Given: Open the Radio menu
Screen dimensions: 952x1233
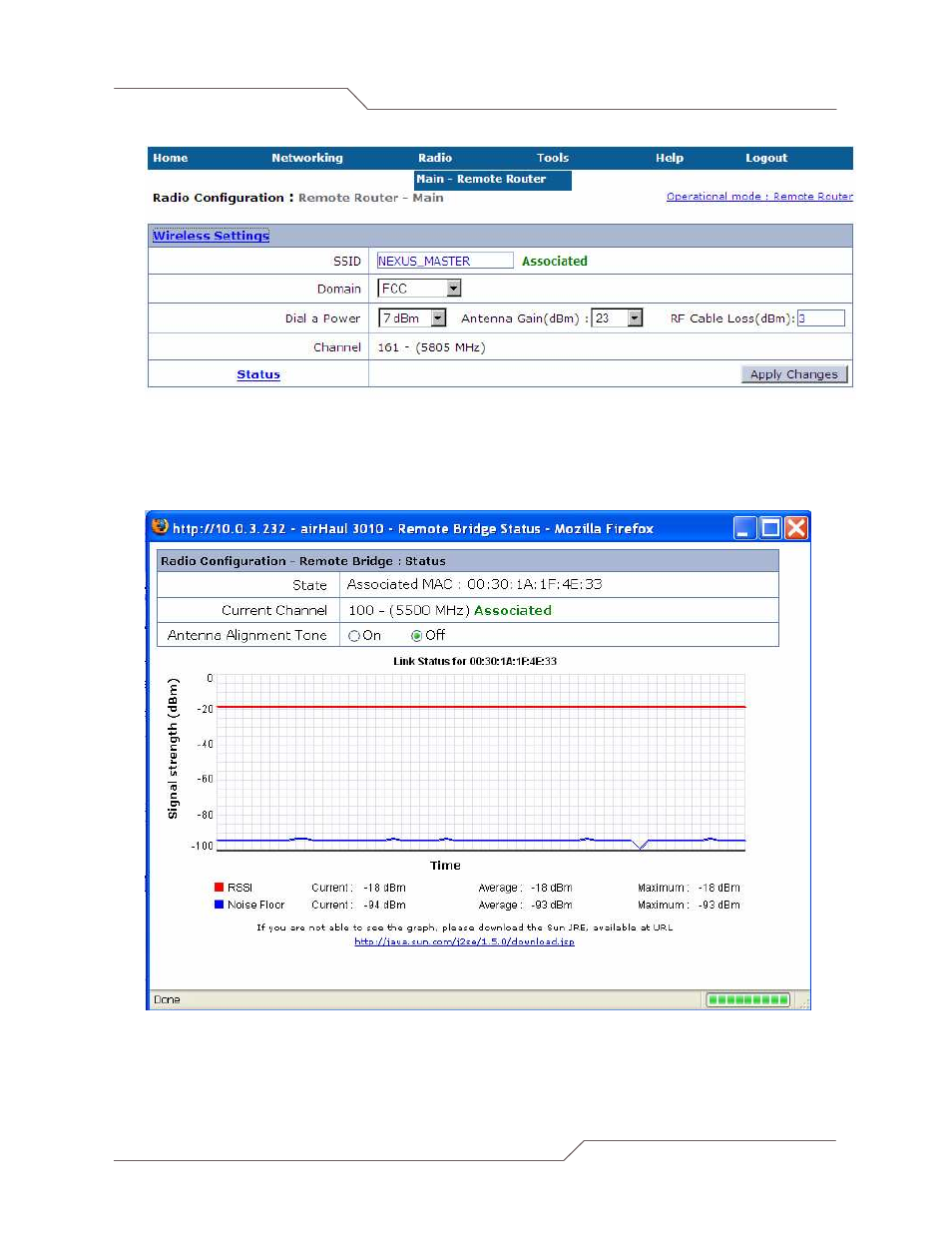Looking at the screenshot, I should 435,158.
